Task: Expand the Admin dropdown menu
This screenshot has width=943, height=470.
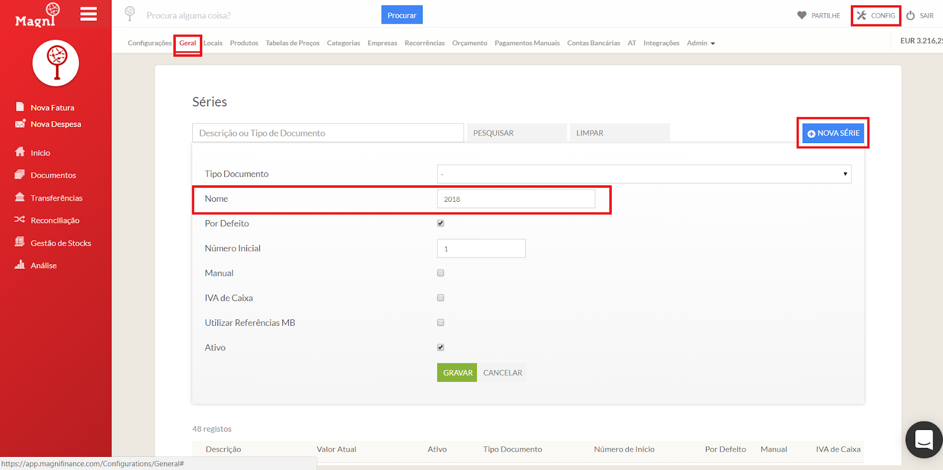Action: (x=701, y=43)
